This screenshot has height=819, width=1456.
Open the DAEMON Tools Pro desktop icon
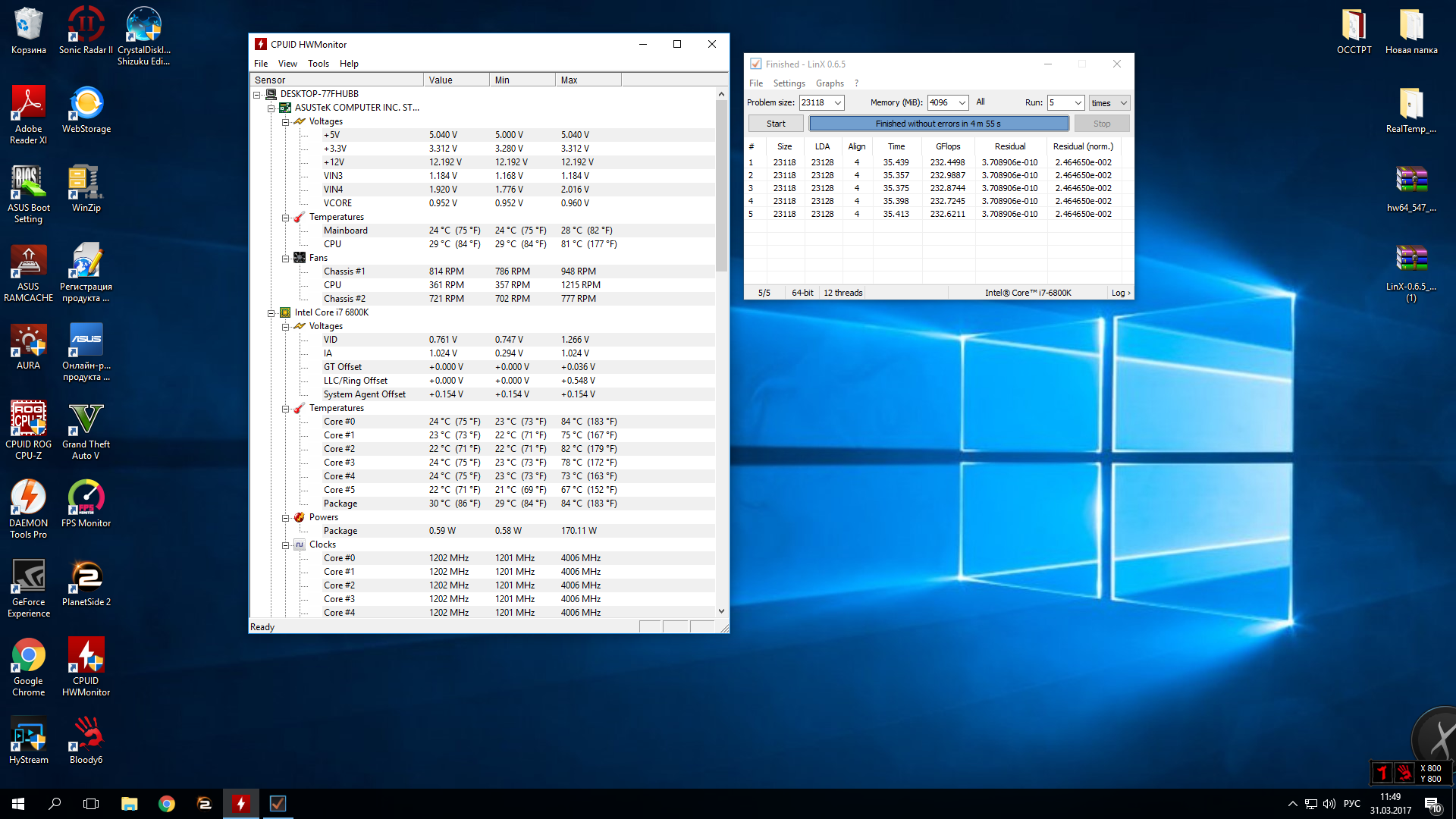pos(29,498)
